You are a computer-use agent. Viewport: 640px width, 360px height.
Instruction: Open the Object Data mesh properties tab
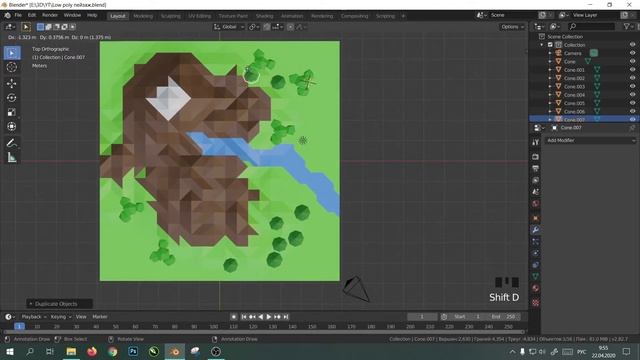coord(536,276)
